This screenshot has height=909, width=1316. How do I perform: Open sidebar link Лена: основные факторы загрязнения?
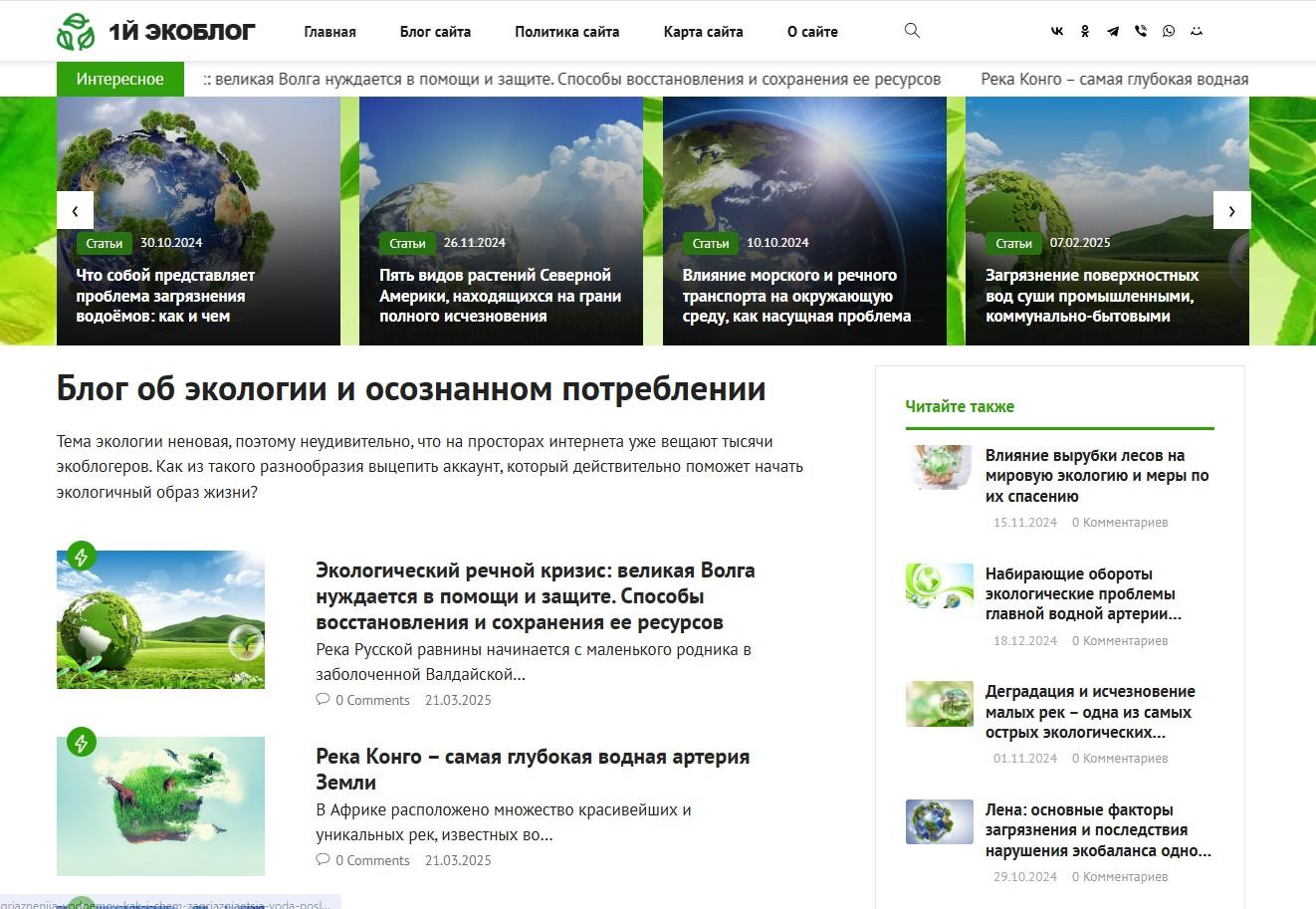click(1098, 830)
